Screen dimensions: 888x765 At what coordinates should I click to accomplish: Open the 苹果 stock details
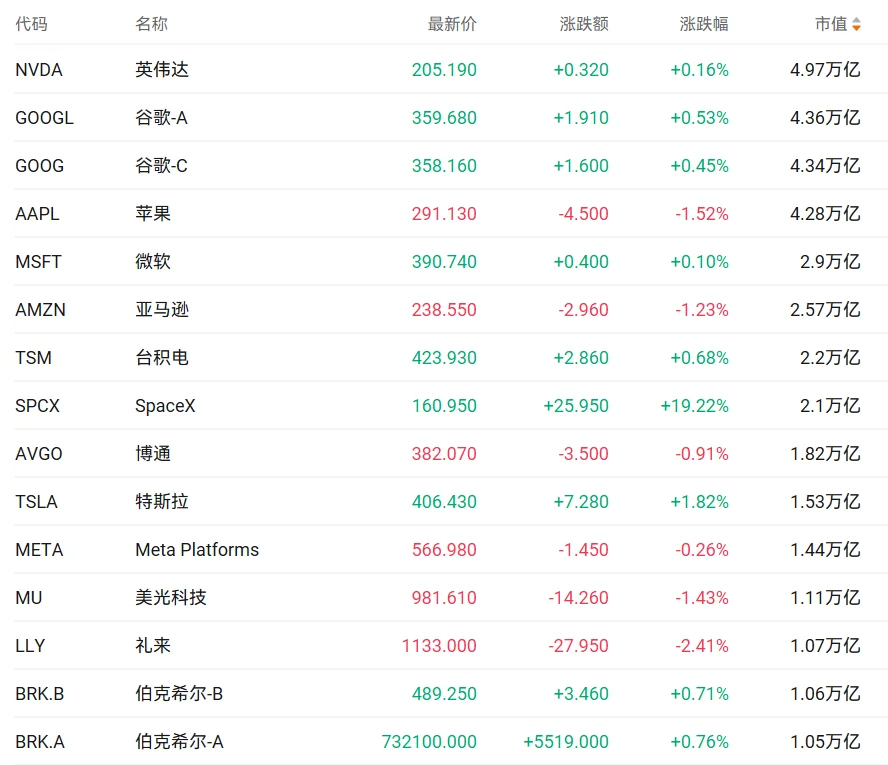pyautogui.click(x=153, y=213)
